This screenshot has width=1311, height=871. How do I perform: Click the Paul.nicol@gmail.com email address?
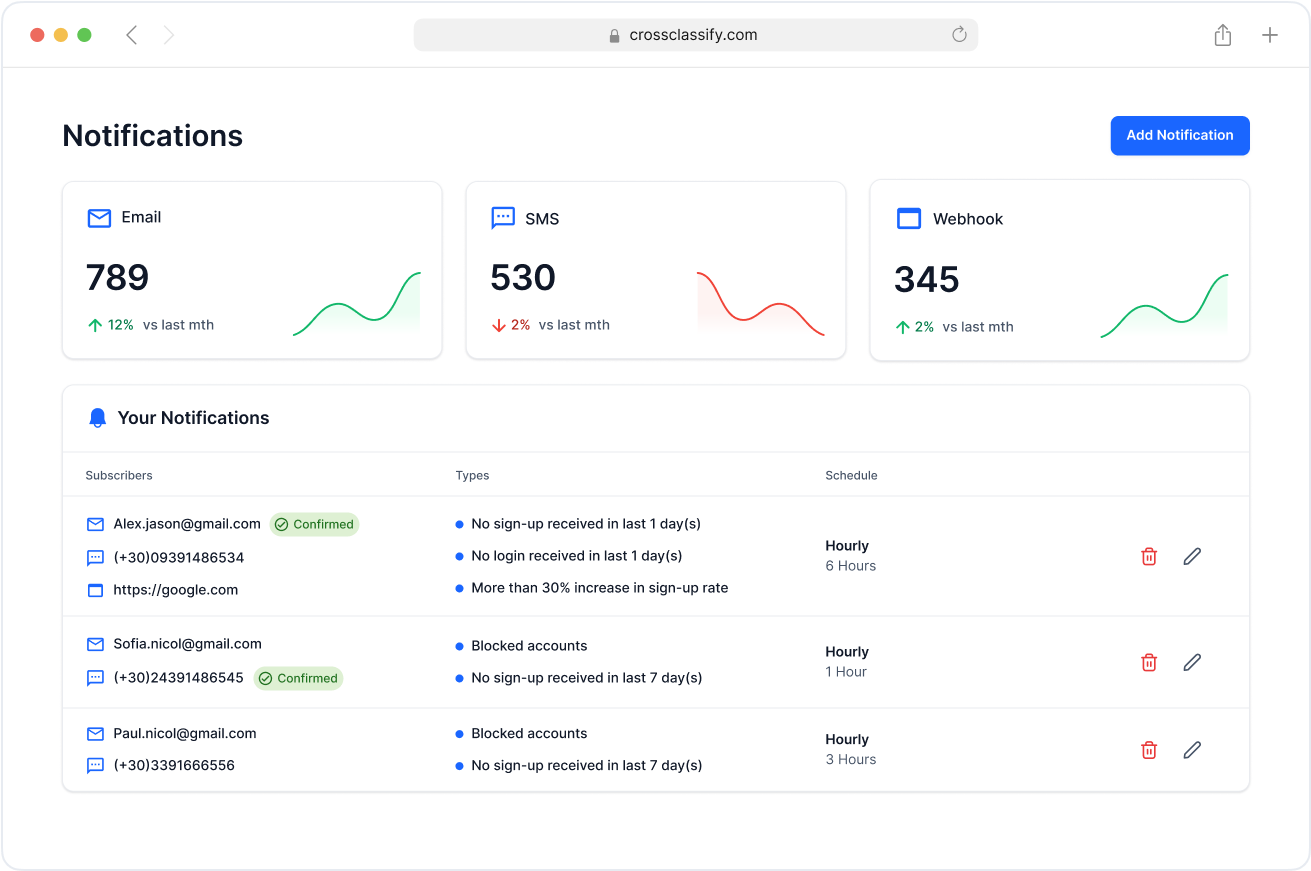(185, 734)
